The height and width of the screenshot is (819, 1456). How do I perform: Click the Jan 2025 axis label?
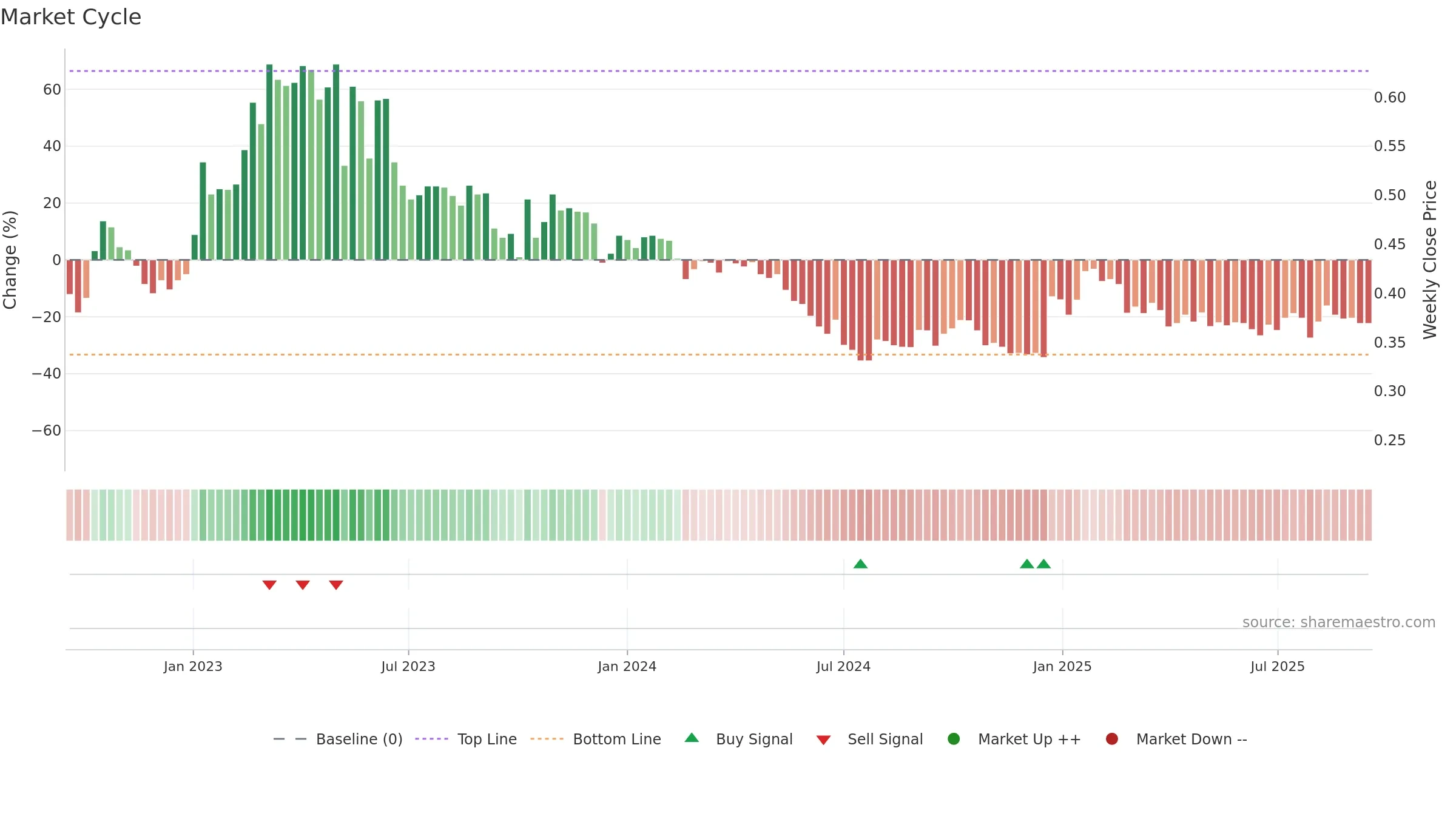(x=1062, y=666)
